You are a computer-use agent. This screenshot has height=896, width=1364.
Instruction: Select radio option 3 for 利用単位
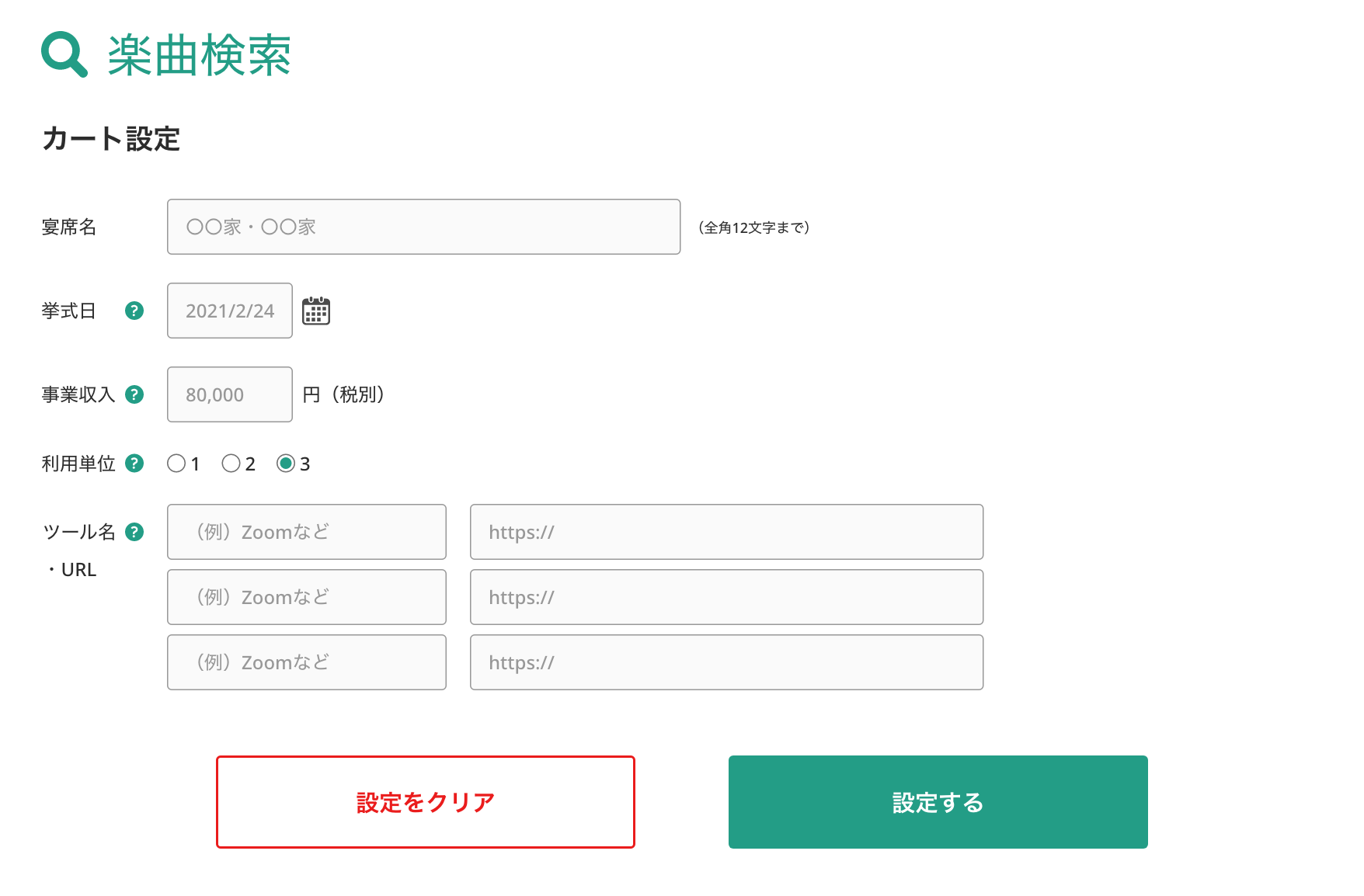(x=286, y=464)
